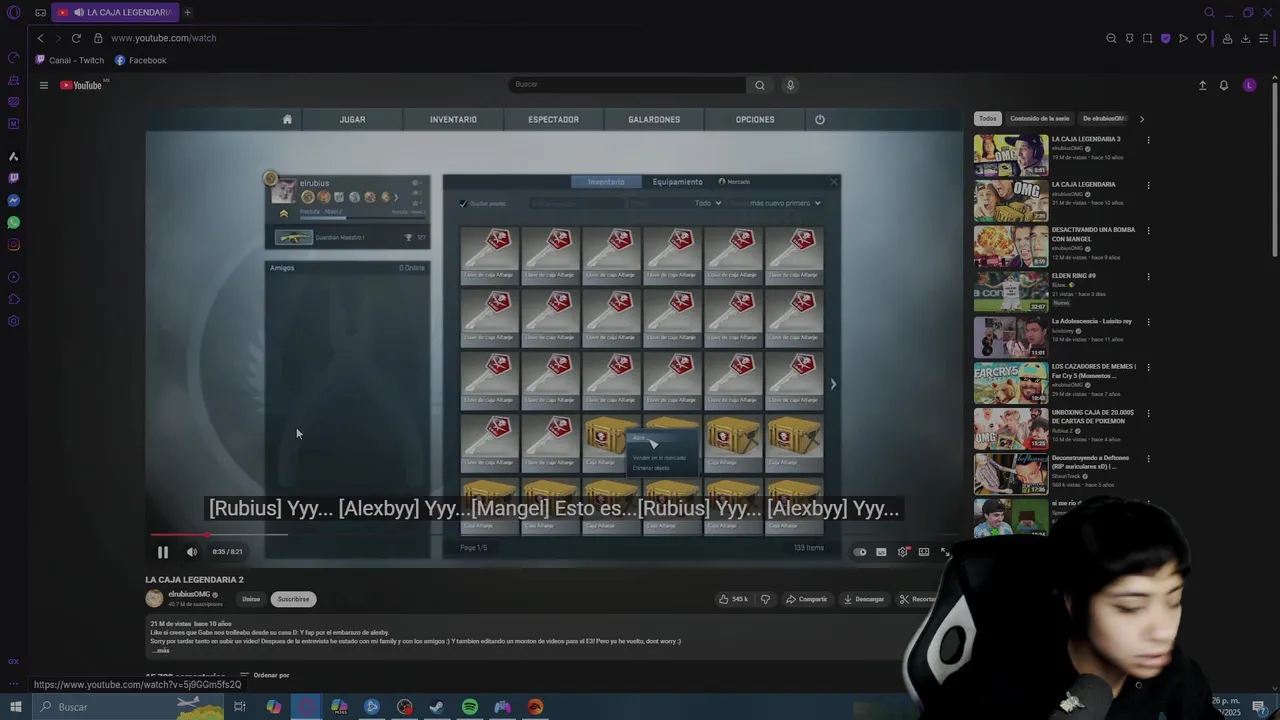1280x720 pixels.
Task: Open Instagram in the Opera sidebar
Action: click(x=13, y=244)
